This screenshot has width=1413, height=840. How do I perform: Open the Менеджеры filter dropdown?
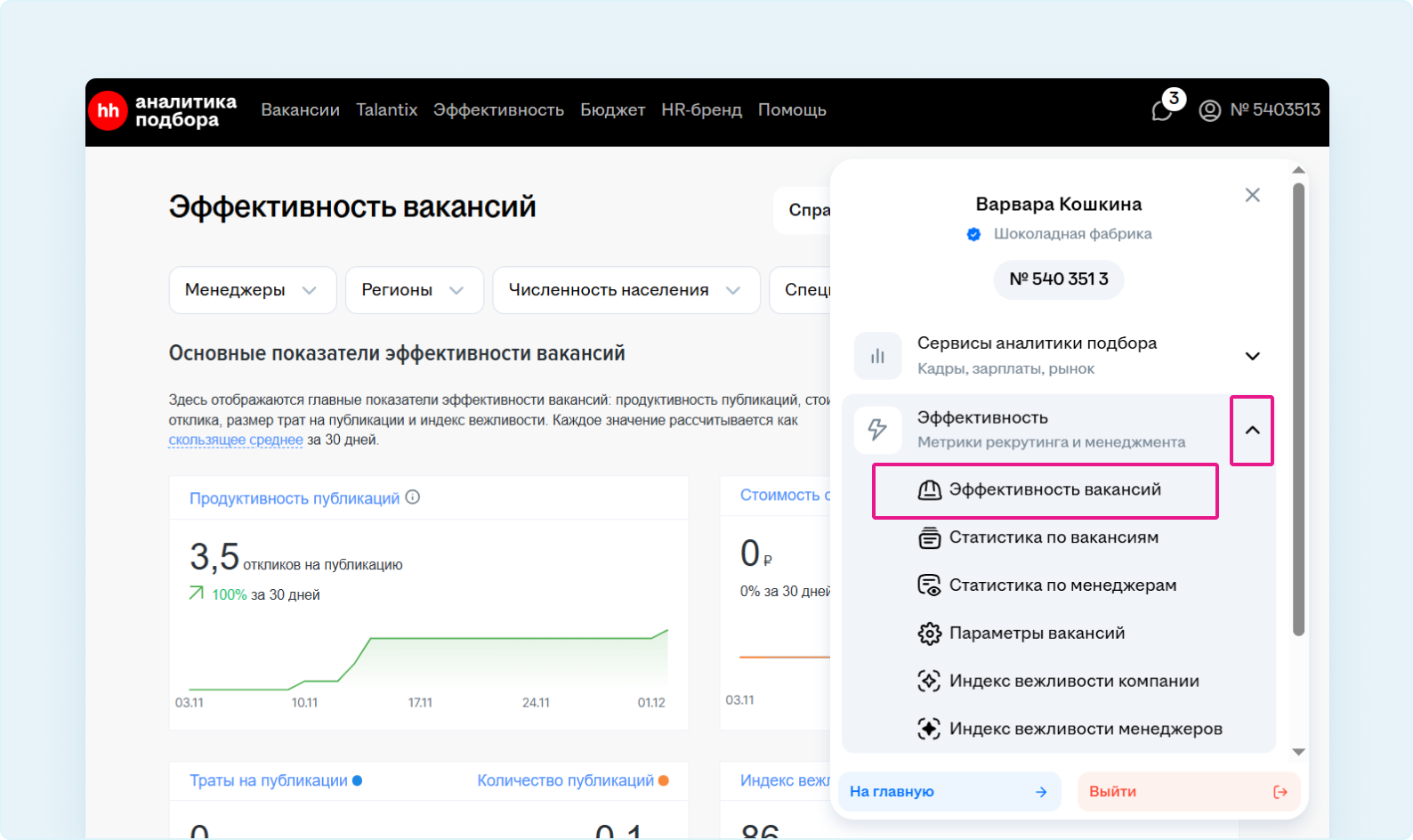pyautogui.click(x=252, y=290)
